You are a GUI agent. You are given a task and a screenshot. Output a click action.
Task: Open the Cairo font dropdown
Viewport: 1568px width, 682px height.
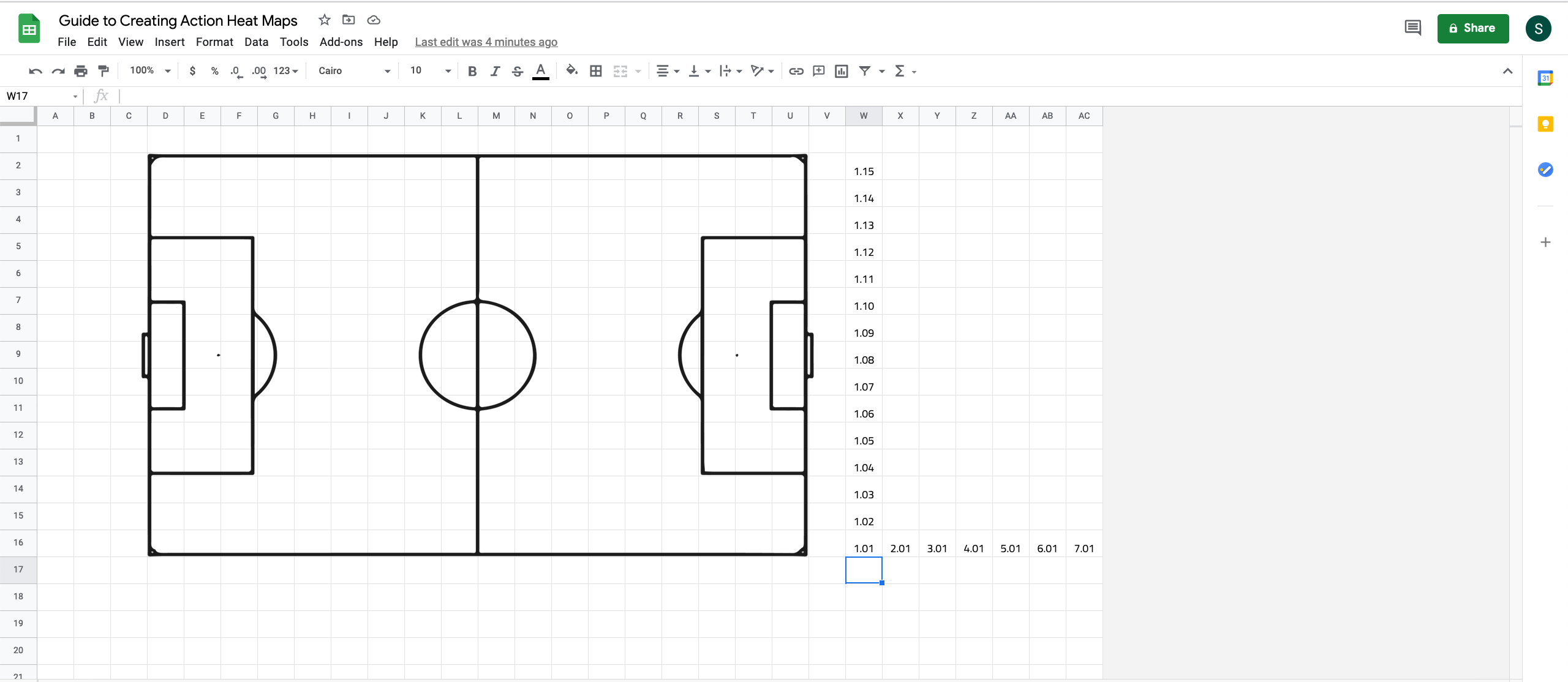click(x=354, y=71)
